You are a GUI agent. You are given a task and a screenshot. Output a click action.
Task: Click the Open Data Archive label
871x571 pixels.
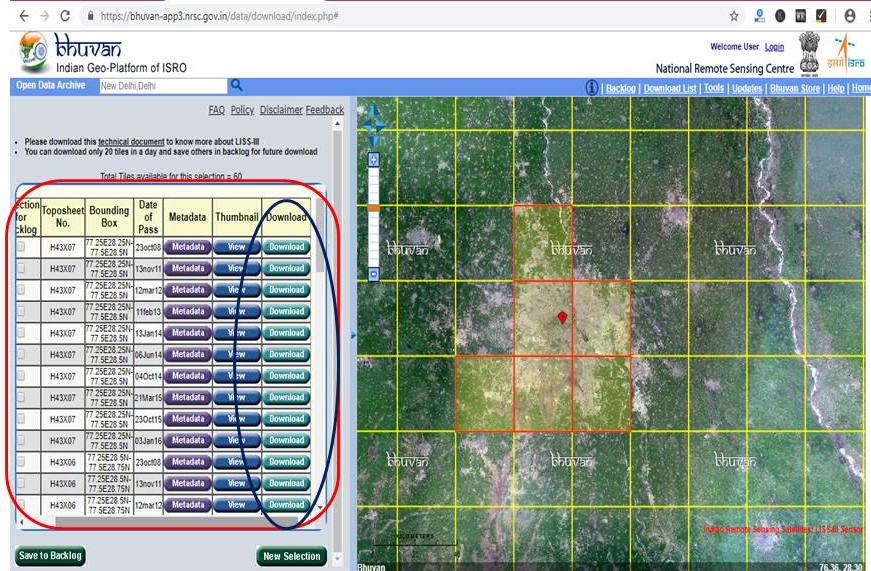point(51,86)
